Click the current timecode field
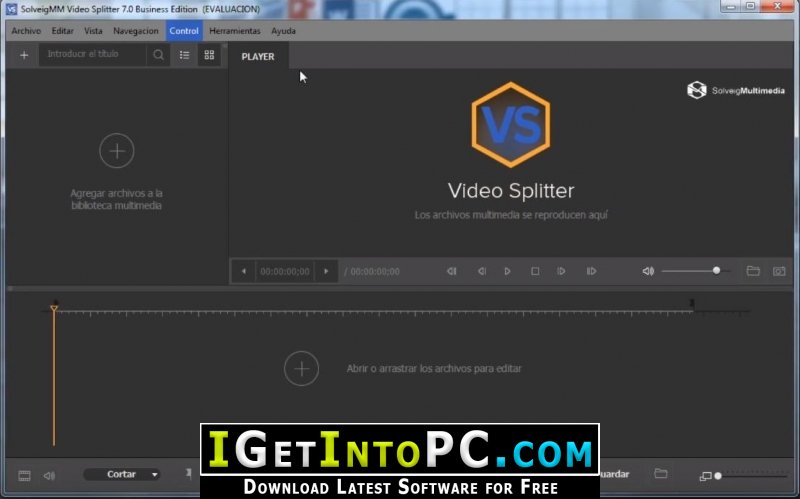This screenshot has height=499, width=800. (x=285, y=271)
